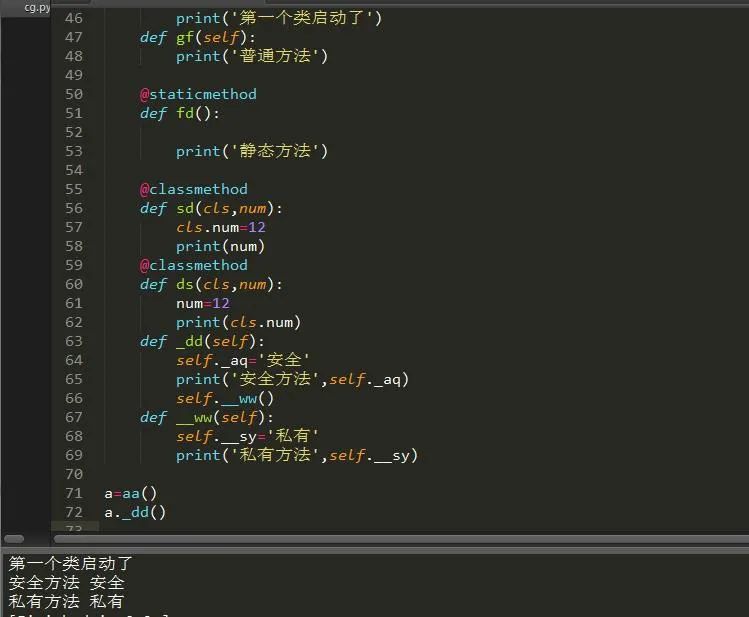The image size is (749, 617).
Task: Place cursor in def ds(cls,num) line
Action: point(211,284)
